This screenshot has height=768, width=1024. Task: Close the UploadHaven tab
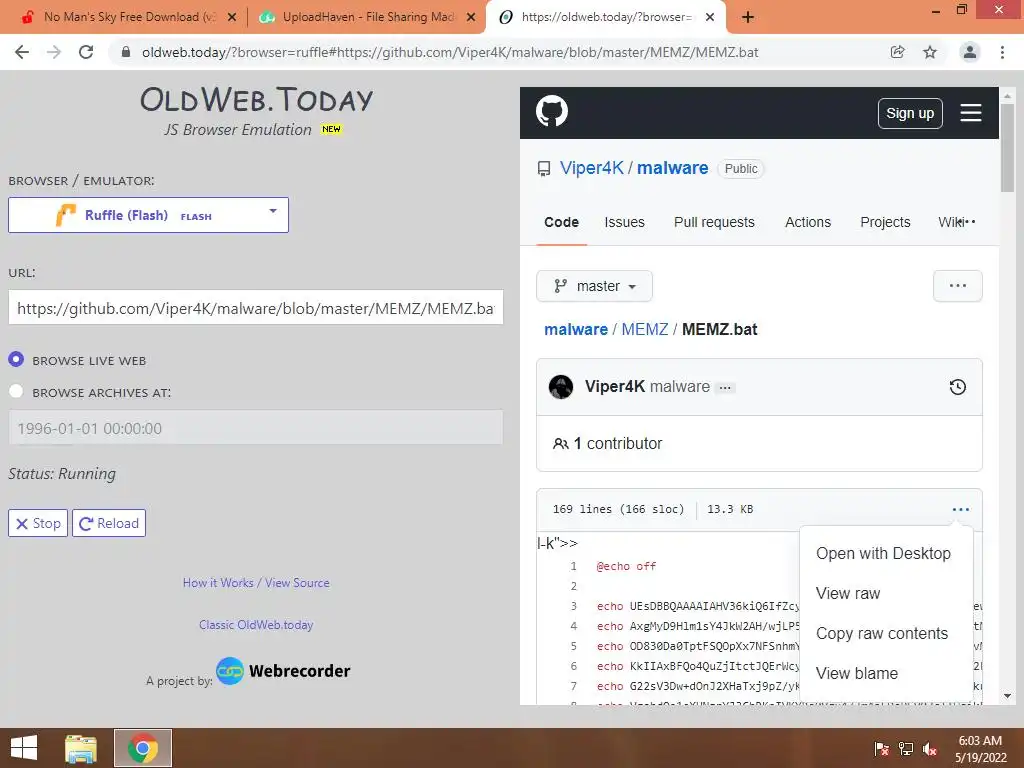[x=471, y=17]
